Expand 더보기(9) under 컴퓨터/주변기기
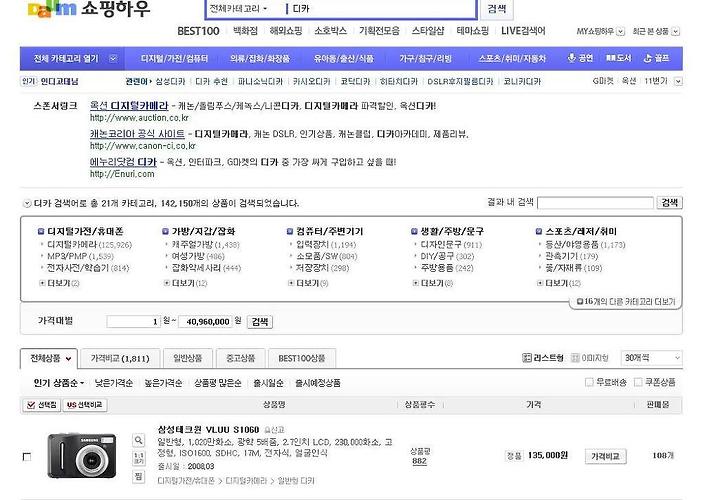The image size is (720, 500). coord(308,283)
